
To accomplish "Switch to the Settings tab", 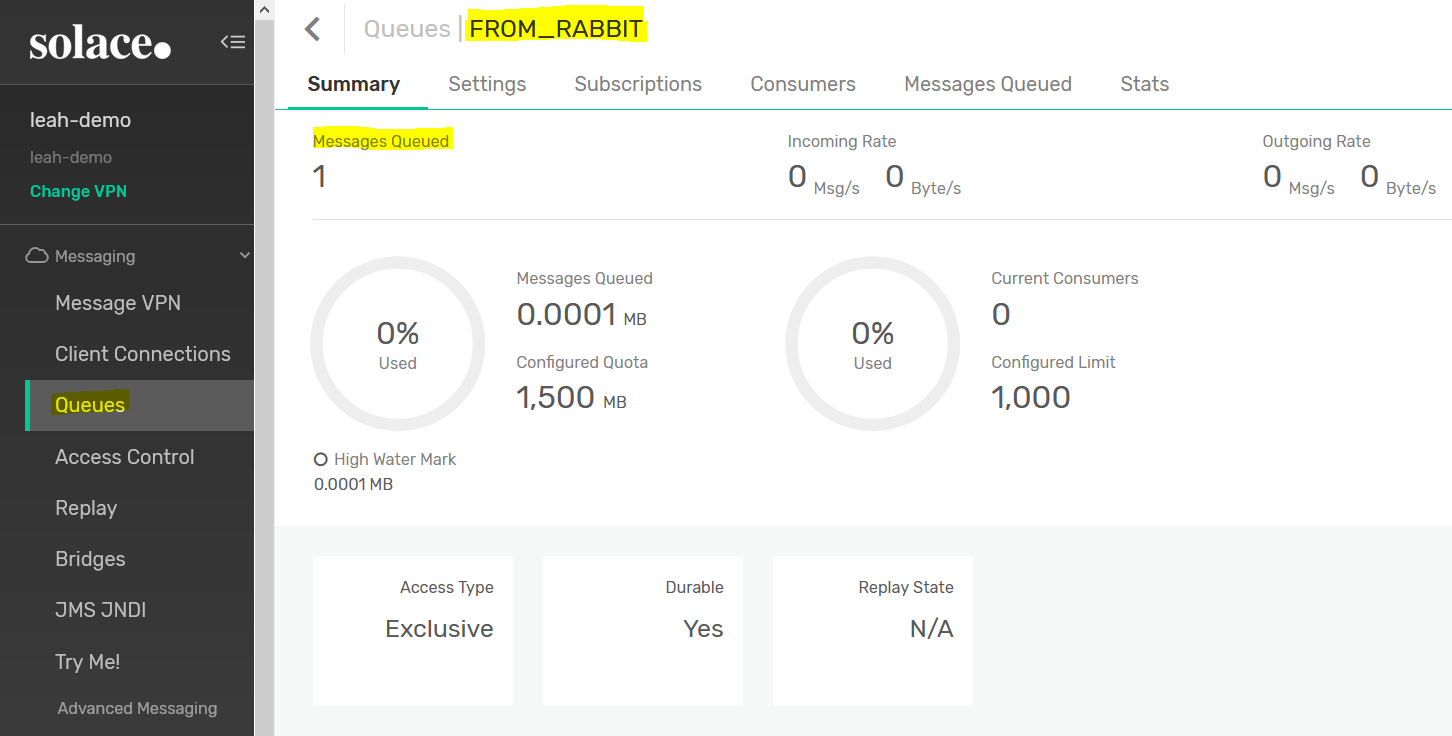I will (487, 84).
